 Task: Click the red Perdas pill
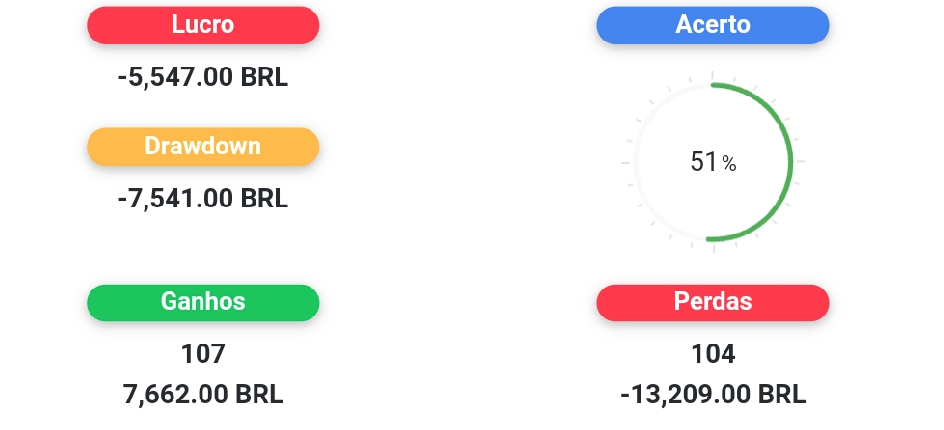click(x=713, y=302)
